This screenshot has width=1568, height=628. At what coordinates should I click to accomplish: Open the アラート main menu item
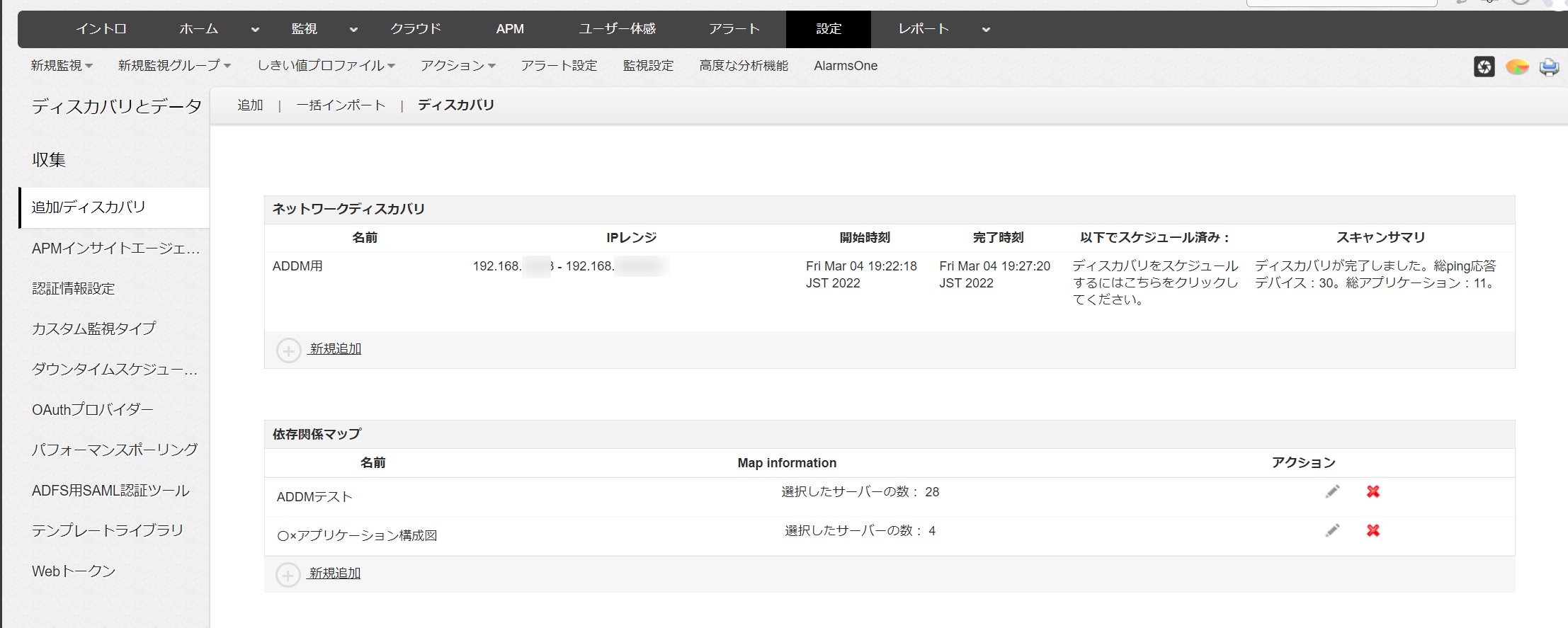(734, 29)
